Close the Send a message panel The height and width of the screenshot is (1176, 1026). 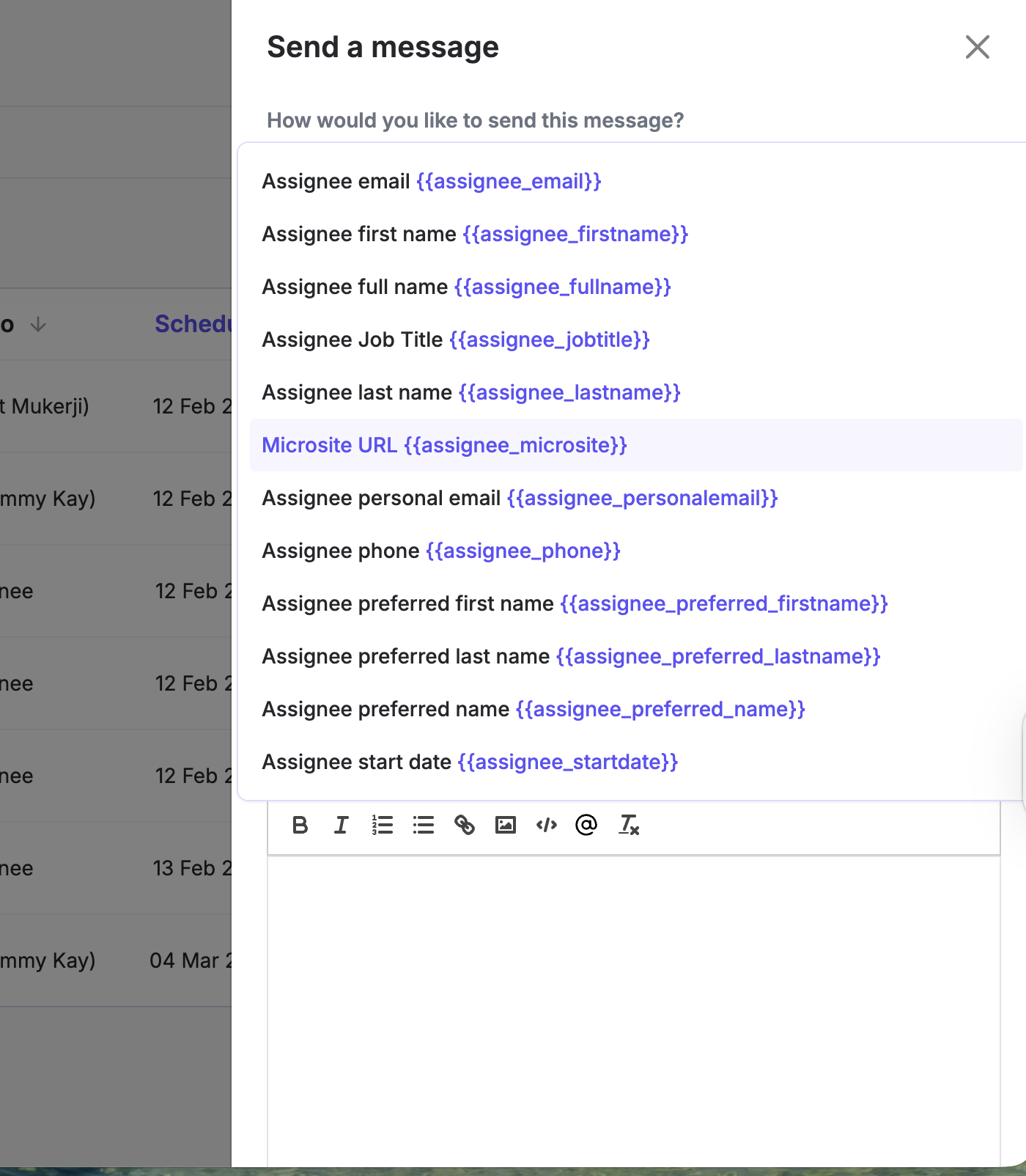[978, 47]
